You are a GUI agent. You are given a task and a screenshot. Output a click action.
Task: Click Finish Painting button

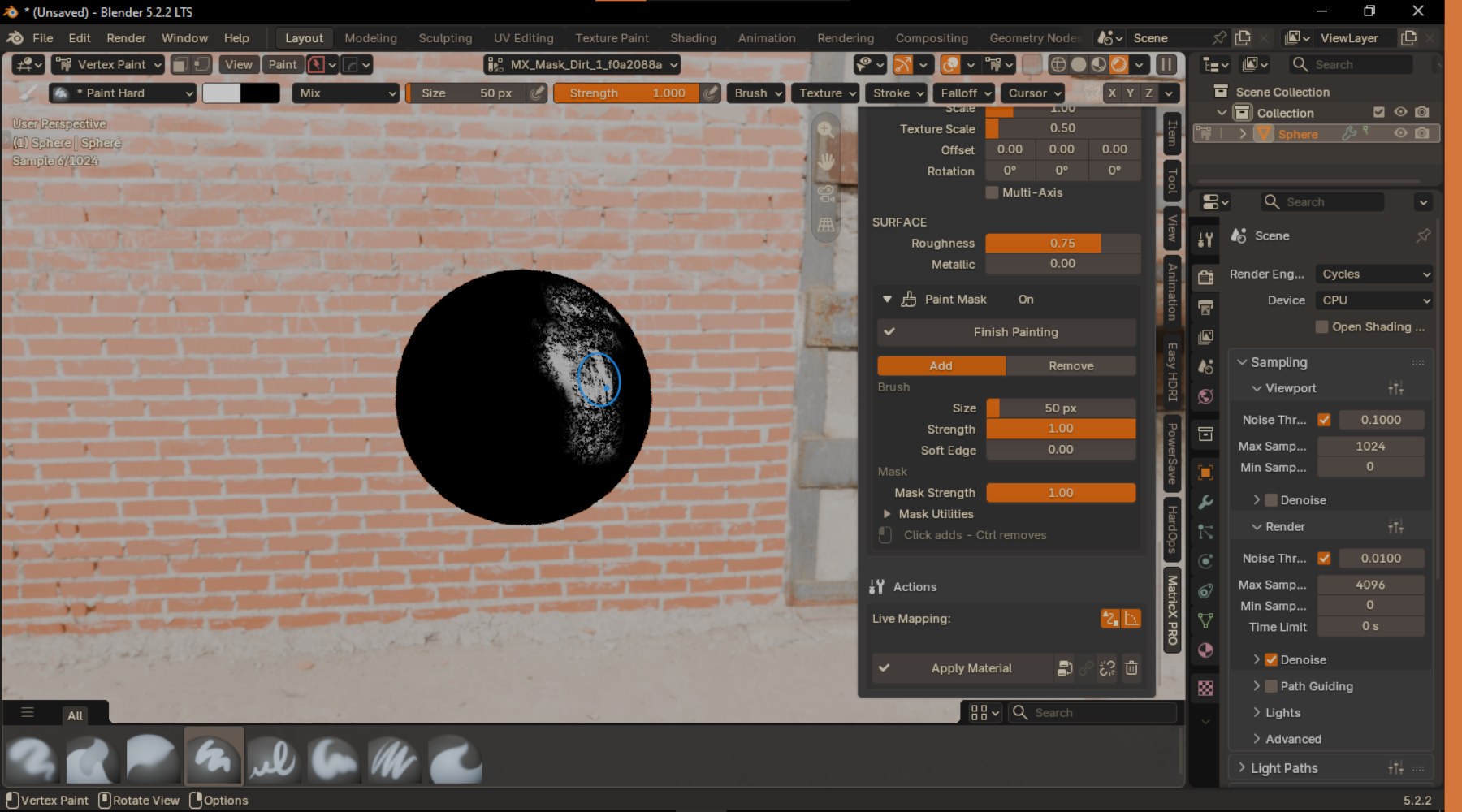tap(1006, 332)
